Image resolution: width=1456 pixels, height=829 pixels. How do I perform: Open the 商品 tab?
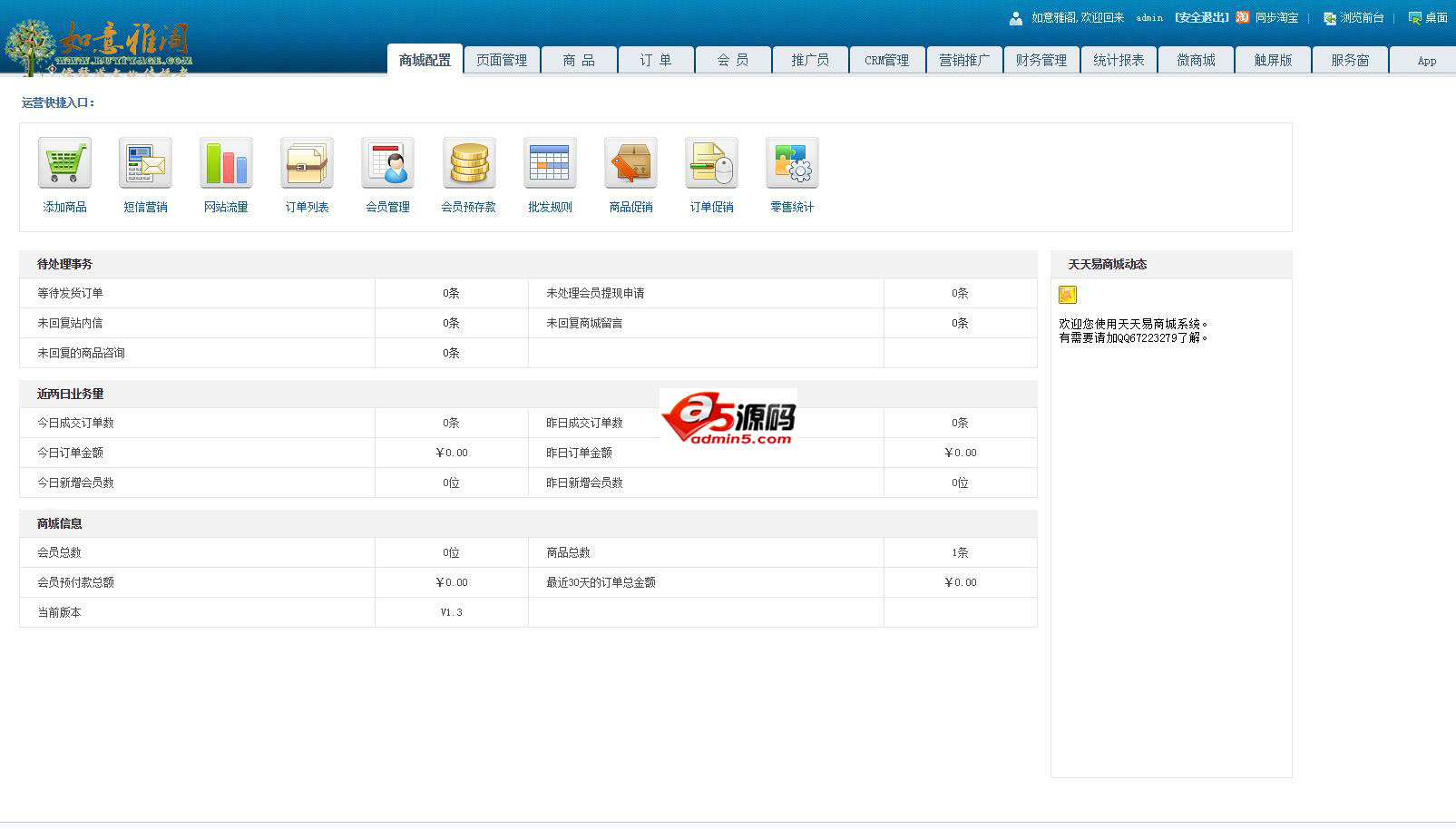pyautogui.click(x=579, y=60)
